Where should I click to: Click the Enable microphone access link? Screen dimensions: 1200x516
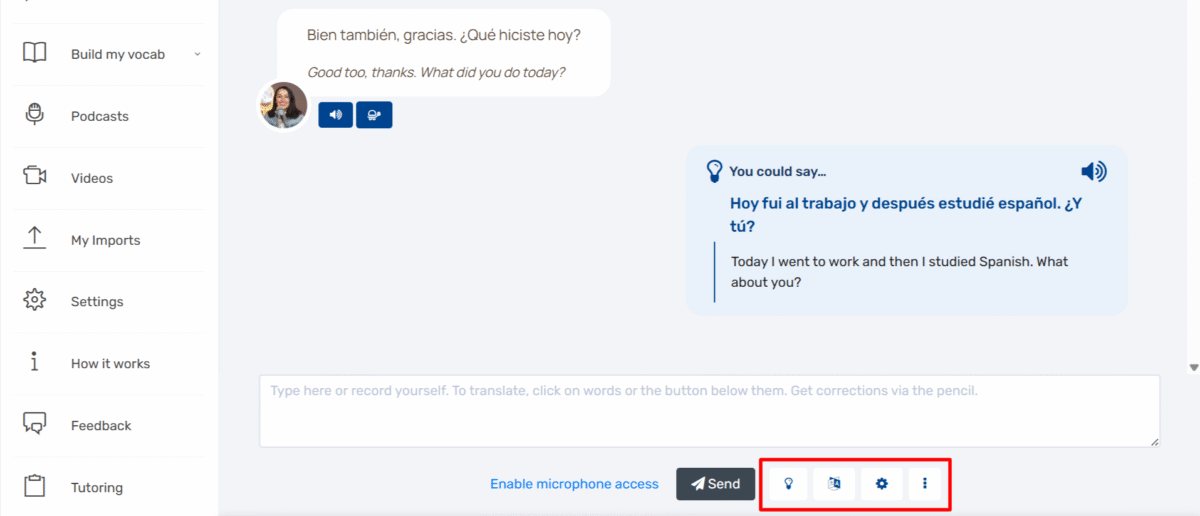(574, 484)
